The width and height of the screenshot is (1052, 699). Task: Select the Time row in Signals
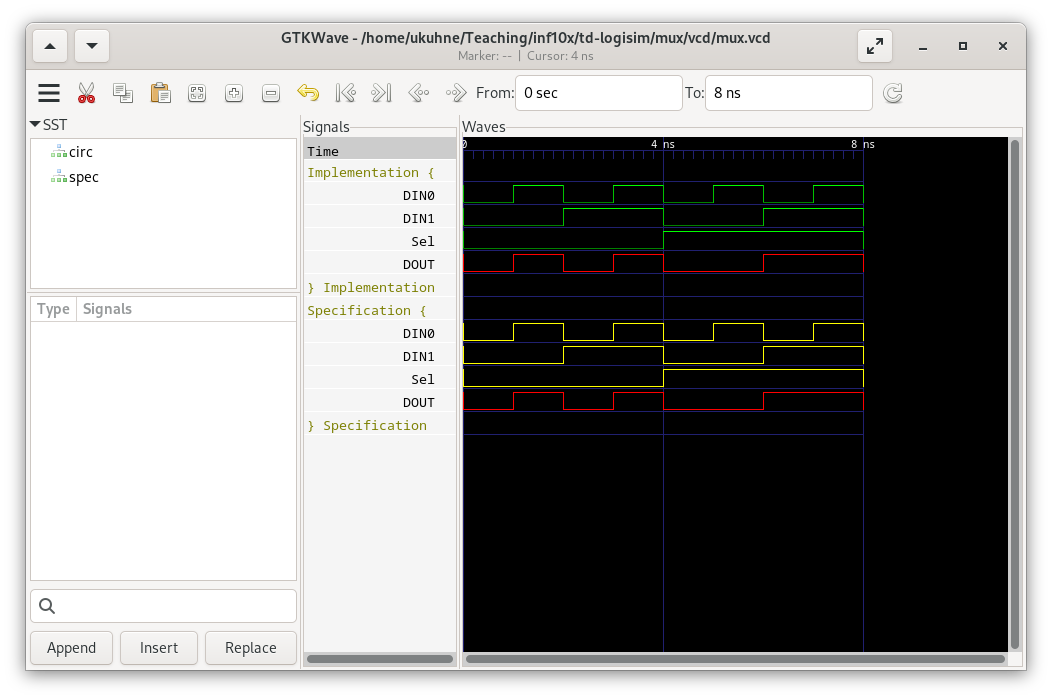pyautogui.click(x=380, y=151)
